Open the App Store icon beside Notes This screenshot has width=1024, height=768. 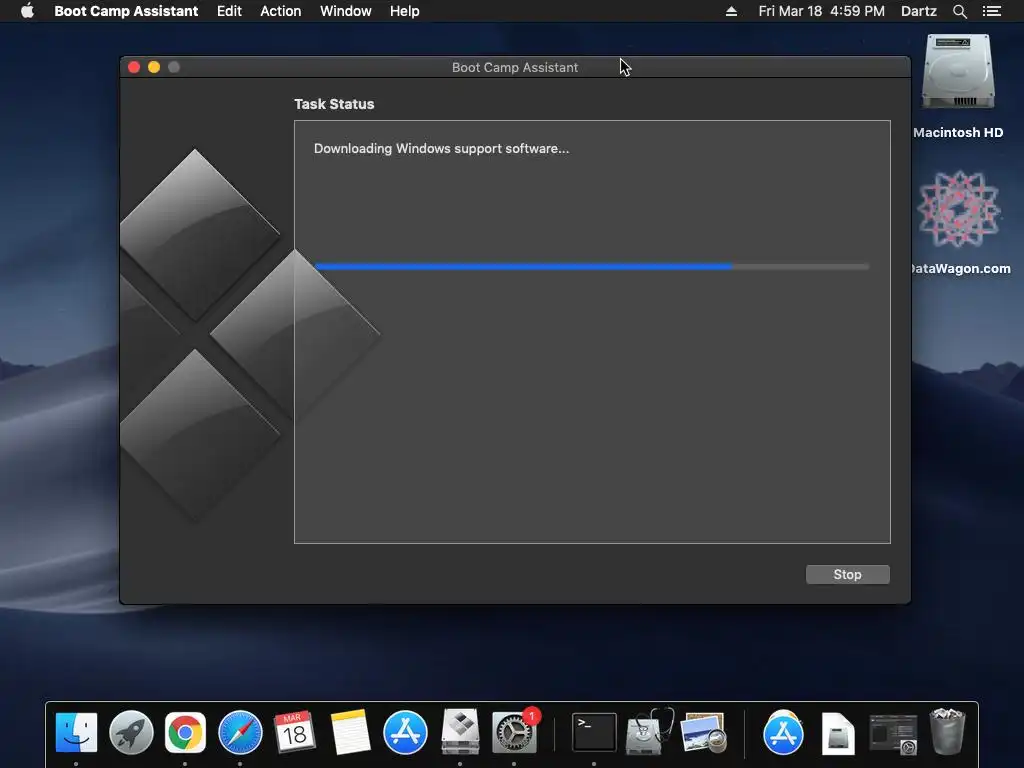tap(405, 732)
